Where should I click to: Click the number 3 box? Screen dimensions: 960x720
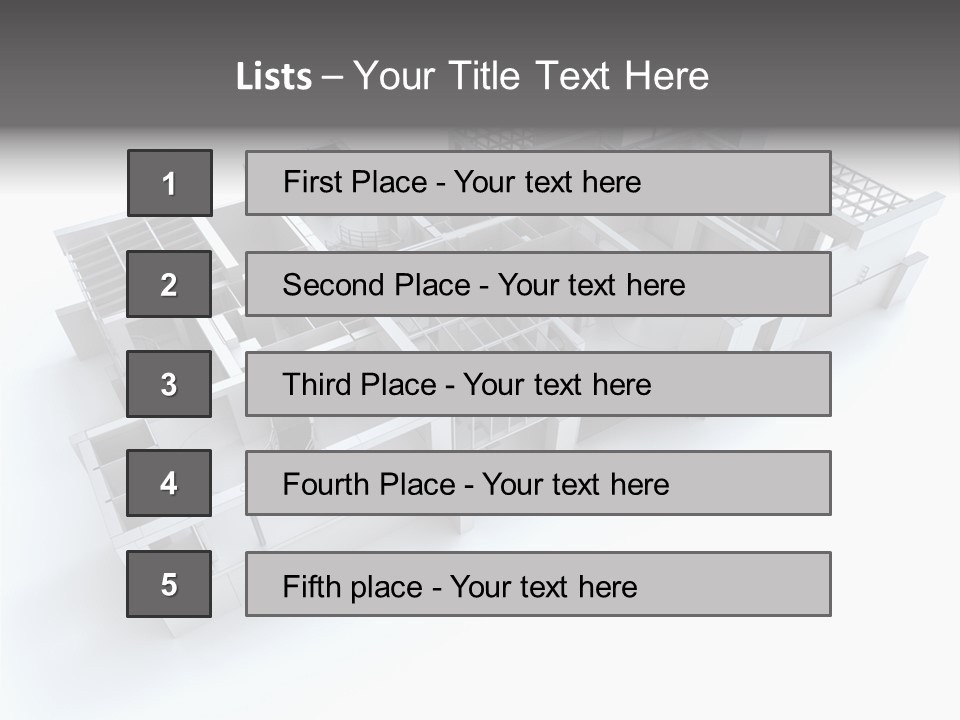(x=169, y=384)
